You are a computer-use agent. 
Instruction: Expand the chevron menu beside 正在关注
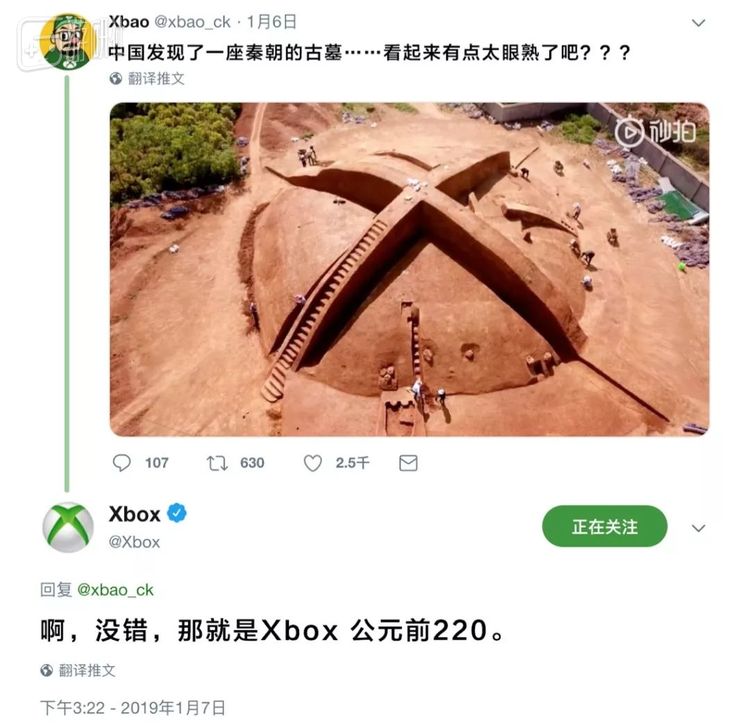(699, 528)
